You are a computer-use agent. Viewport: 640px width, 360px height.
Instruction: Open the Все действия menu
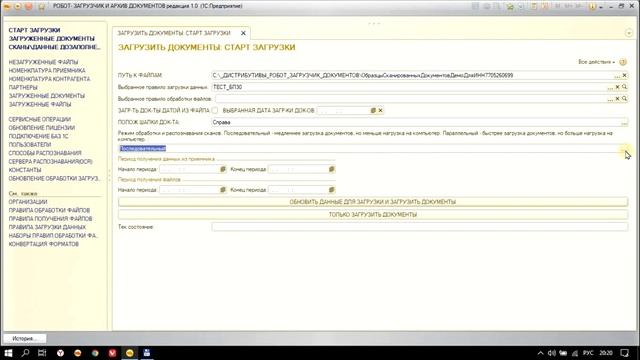click(x=596, y=62)
